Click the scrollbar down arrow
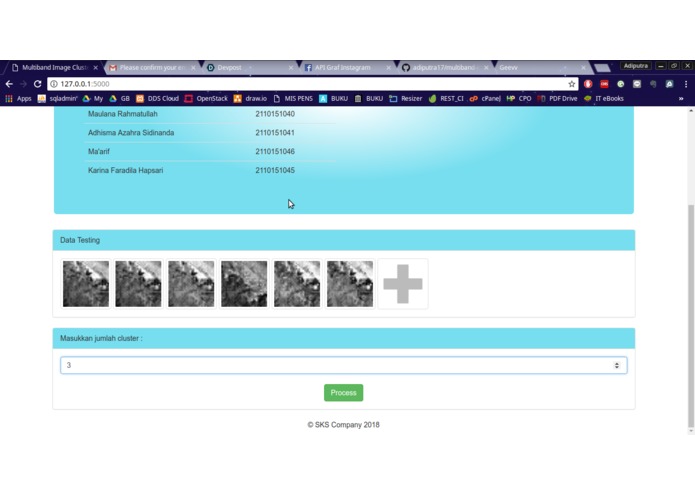 (x=691, y=431)
